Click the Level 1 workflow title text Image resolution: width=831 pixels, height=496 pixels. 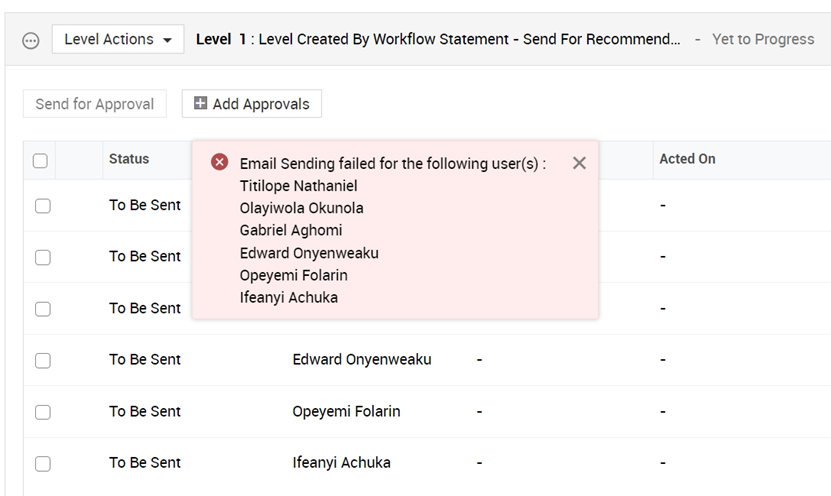click(438, 40)
